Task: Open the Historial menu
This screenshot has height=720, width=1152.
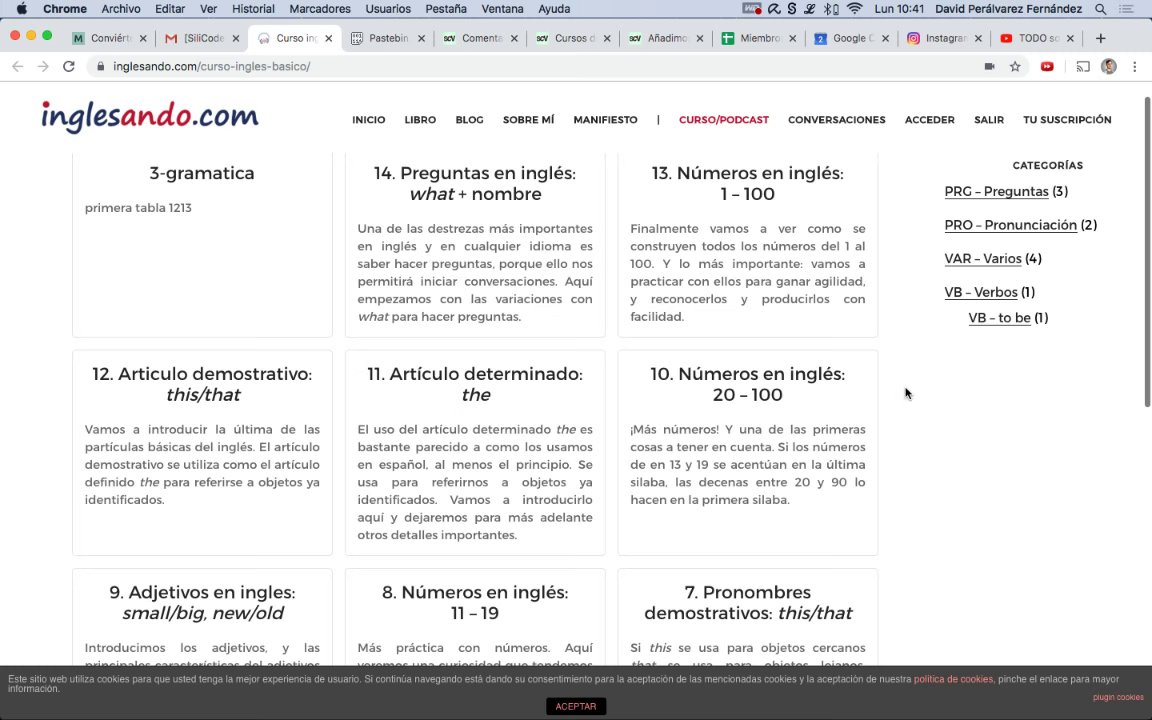Action: (x=253, y=9)
